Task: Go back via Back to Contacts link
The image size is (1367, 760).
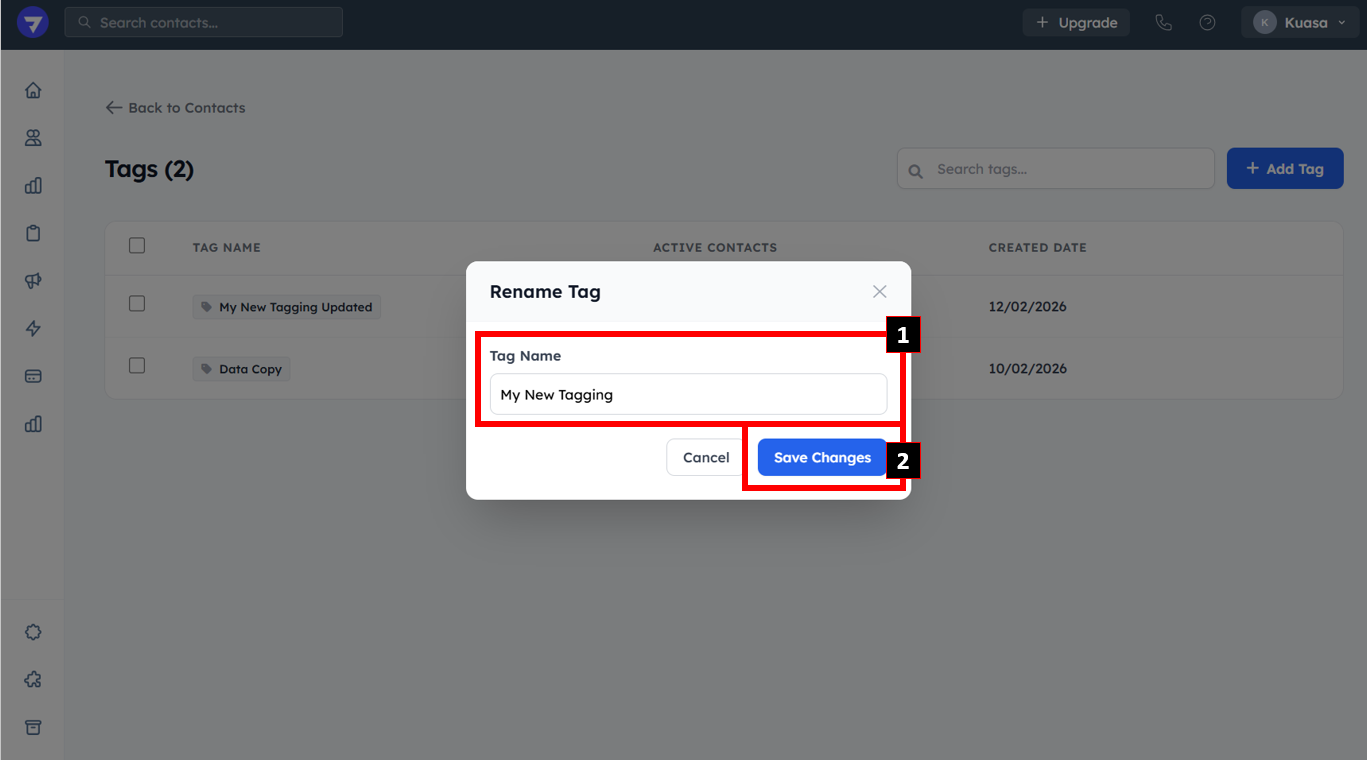Action: 175,108
